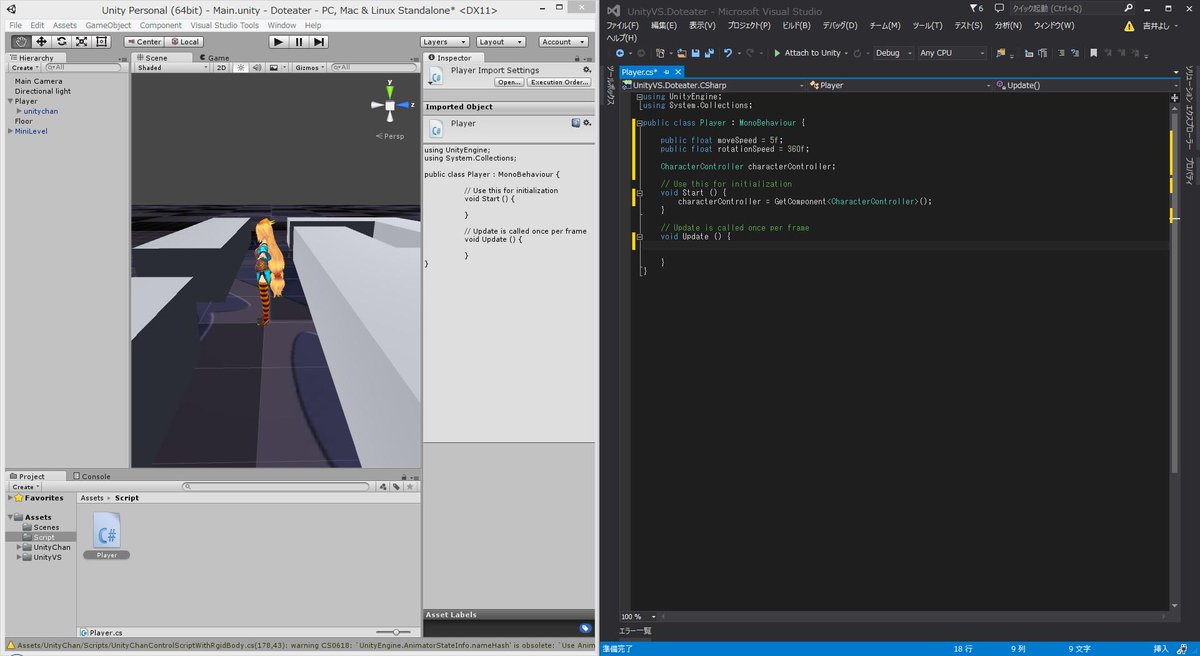Click the Project save search star icon
Viewport: 1200px width, 656px height.
(x=410, y=487)
